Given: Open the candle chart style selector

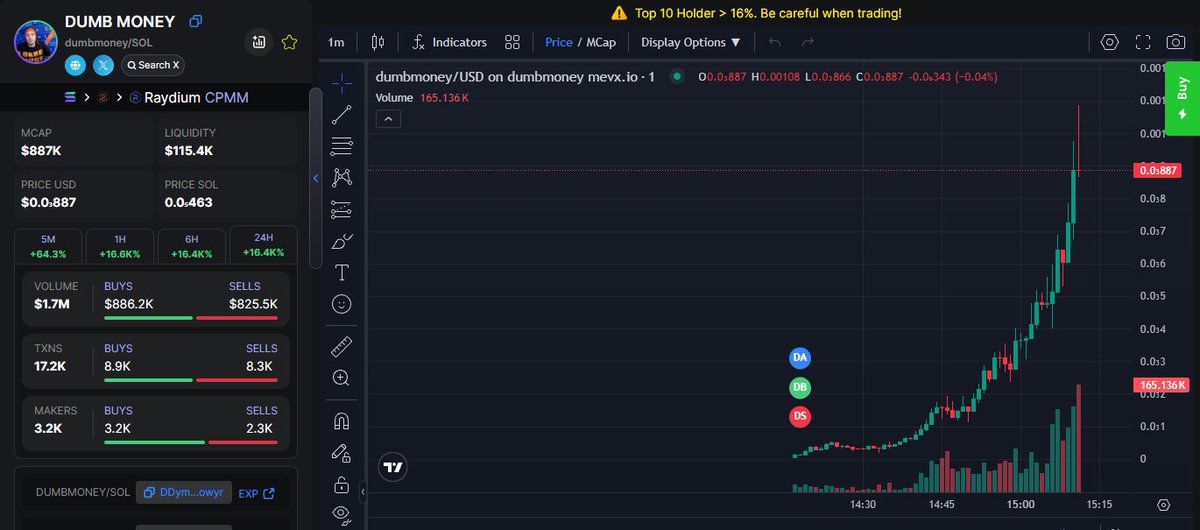Looking at the screenshot, I should pyautogui.click(x=377, y=42).
